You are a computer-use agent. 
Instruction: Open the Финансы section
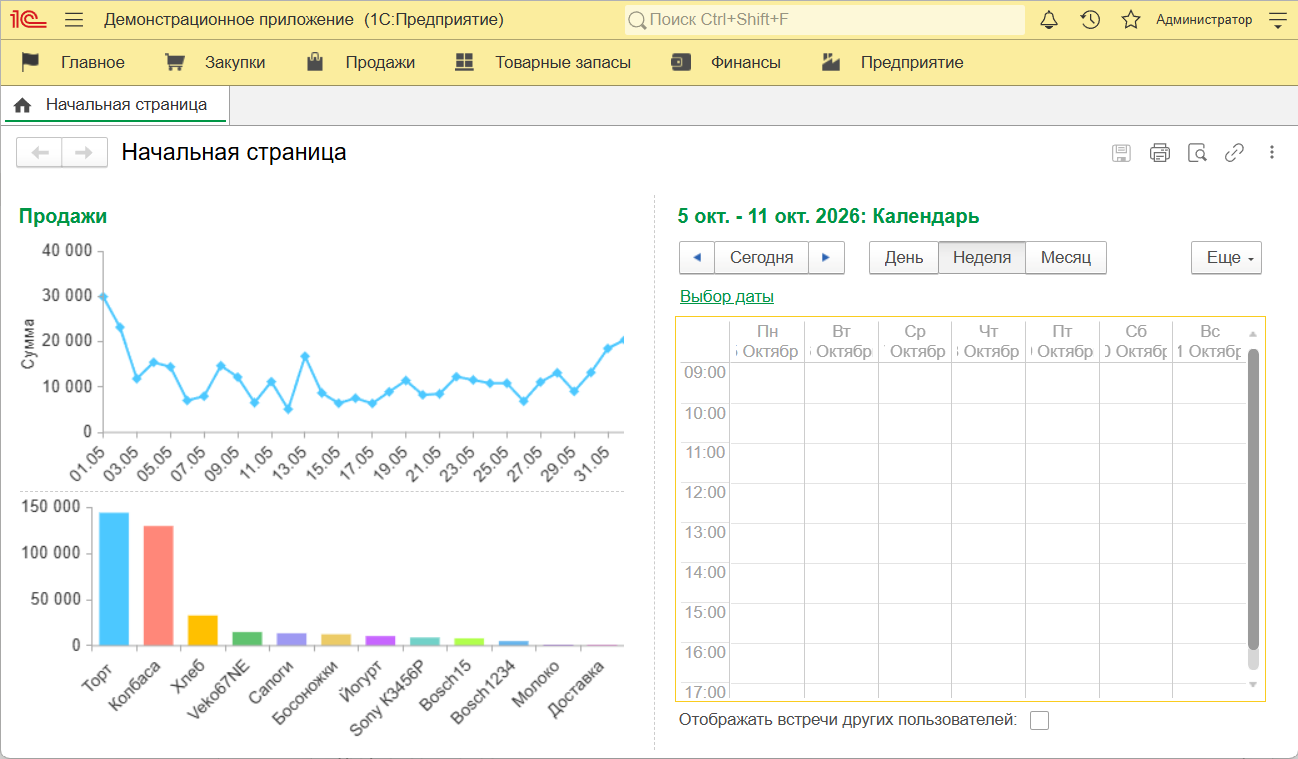coord(726,63)
